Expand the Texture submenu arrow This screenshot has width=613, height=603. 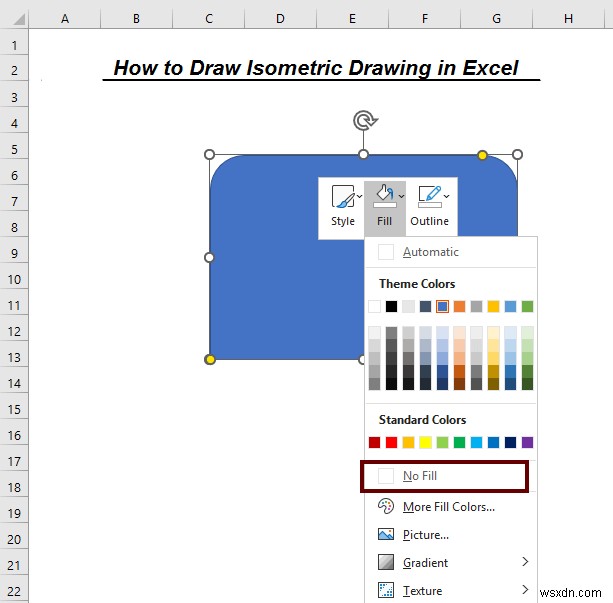point(525,590)
